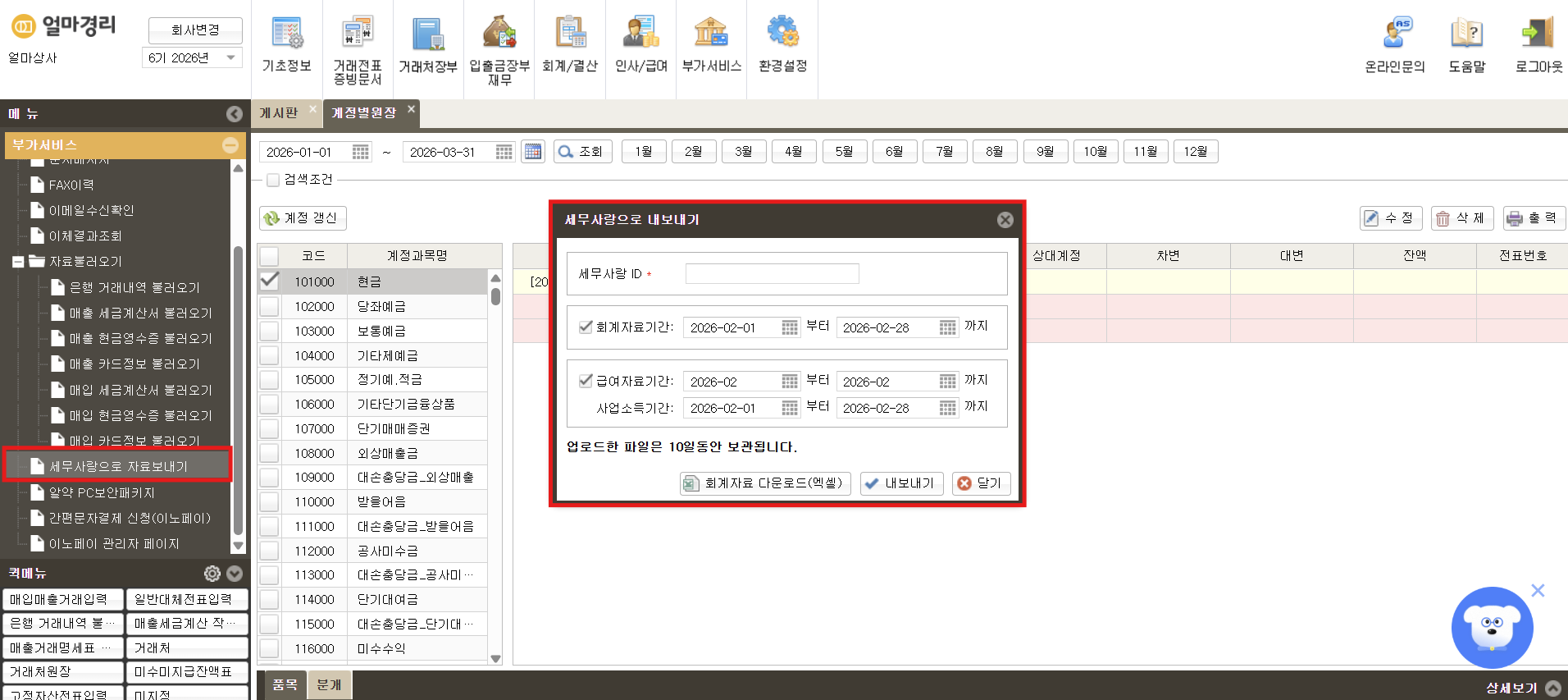Open calendar for 회계자료기간 end date 2026-02-28
The height and width of the screenshot is (700, 1568).
[x=947, y=327]
